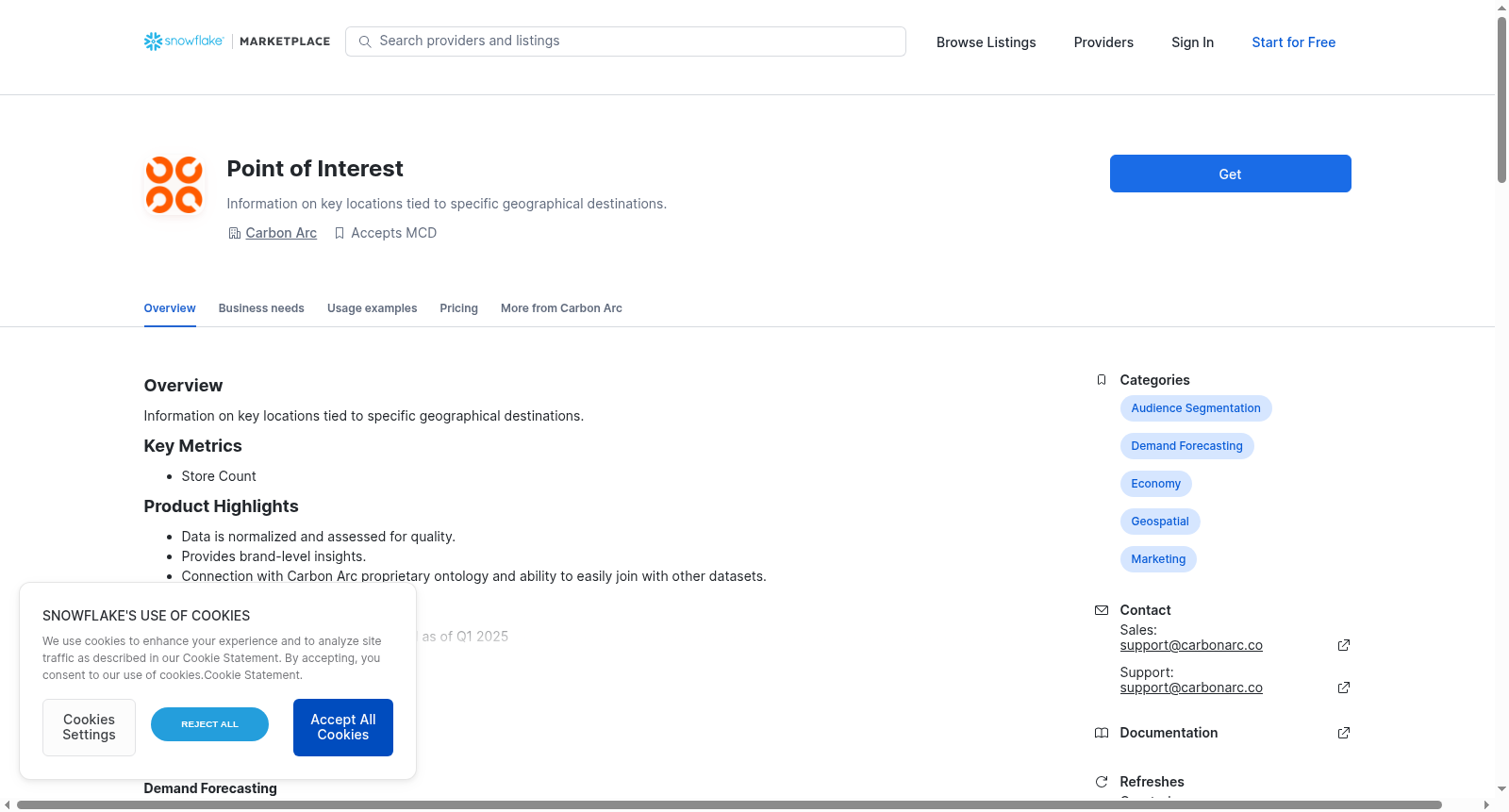This screenshot has width=1509, height=812.
Task: Open Cookies Settings in the cookie banner
Action: click(x=89, y=727)
